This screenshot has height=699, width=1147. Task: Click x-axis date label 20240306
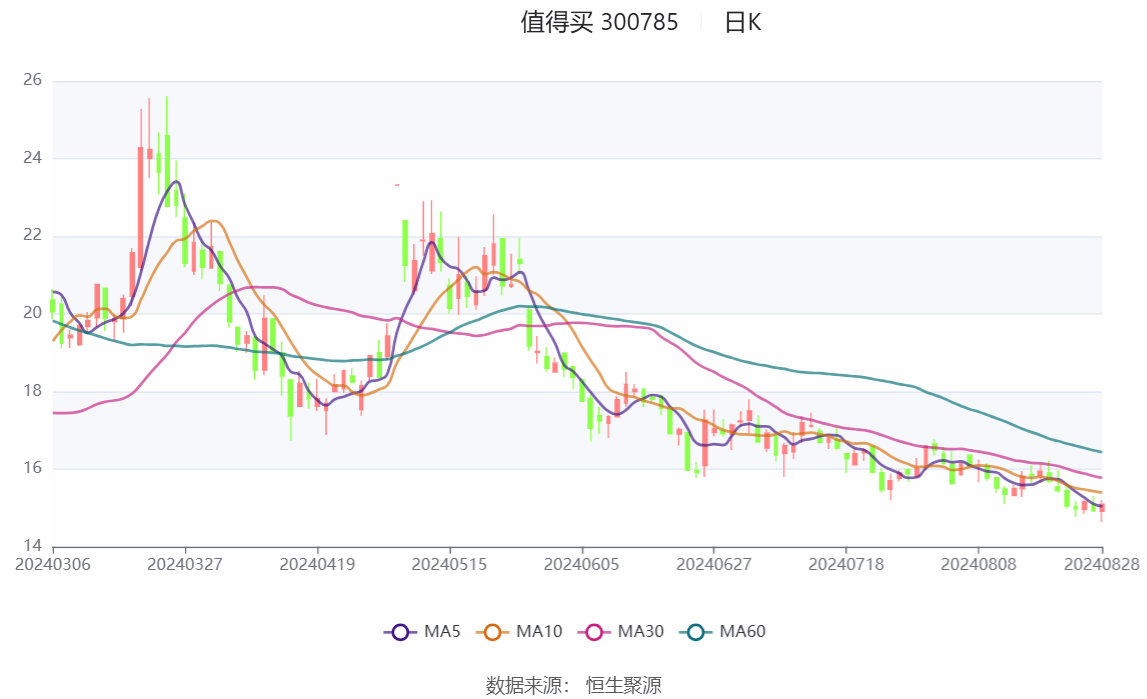click(53, 564)
